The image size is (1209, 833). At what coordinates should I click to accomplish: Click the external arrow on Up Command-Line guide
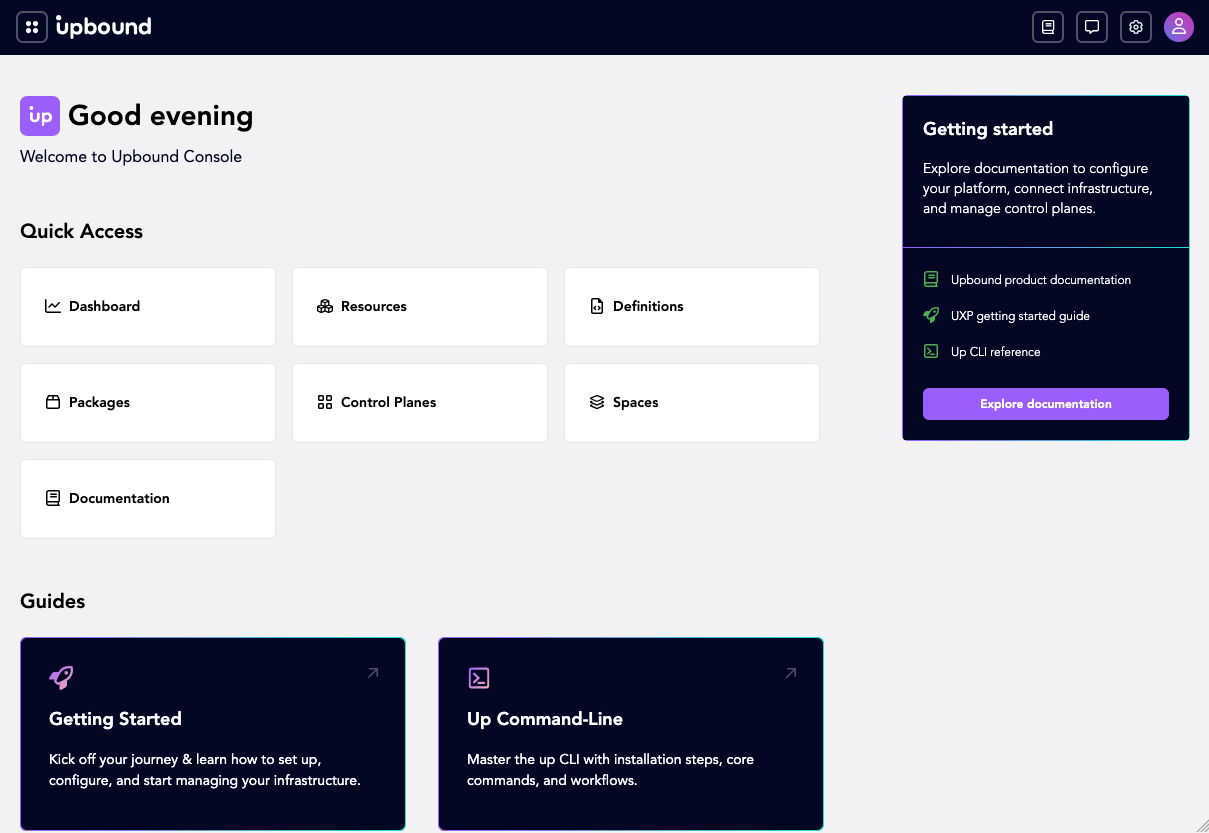tap(791, 673)
